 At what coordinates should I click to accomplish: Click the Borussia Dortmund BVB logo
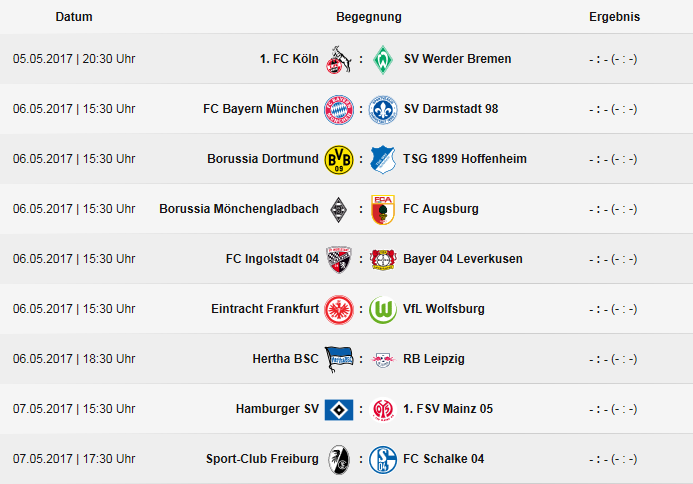[339, 159]
